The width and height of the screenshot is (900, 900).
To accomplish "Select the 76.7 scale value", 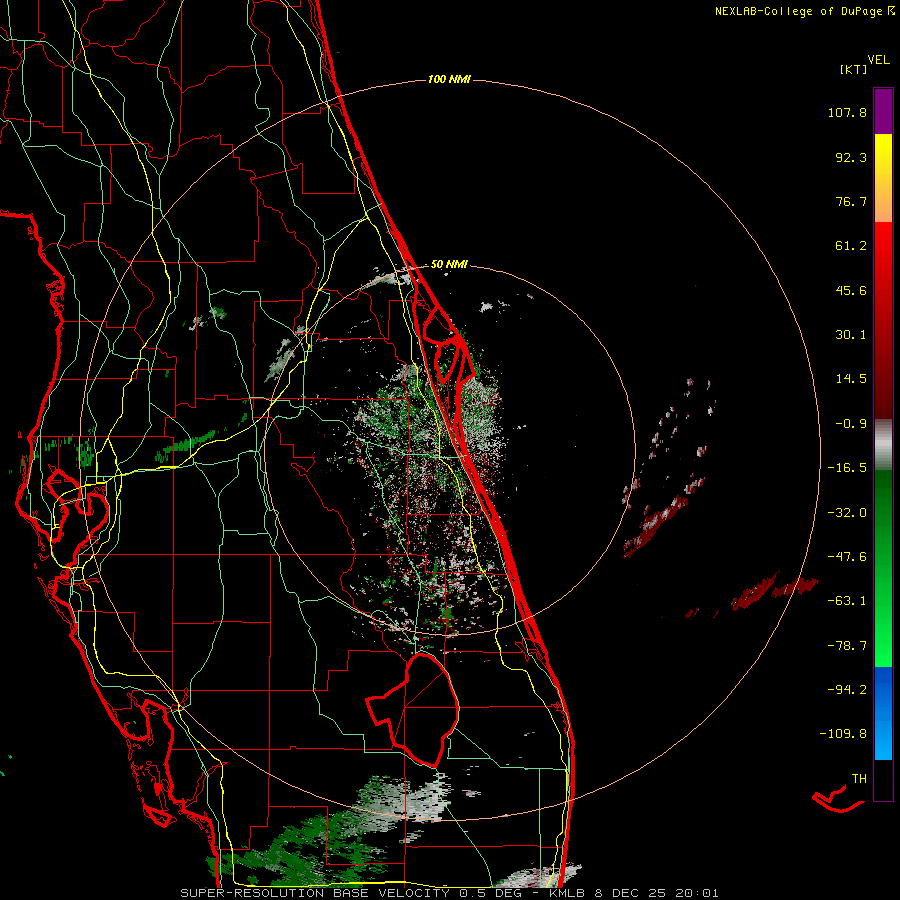I will coord(851,201).
